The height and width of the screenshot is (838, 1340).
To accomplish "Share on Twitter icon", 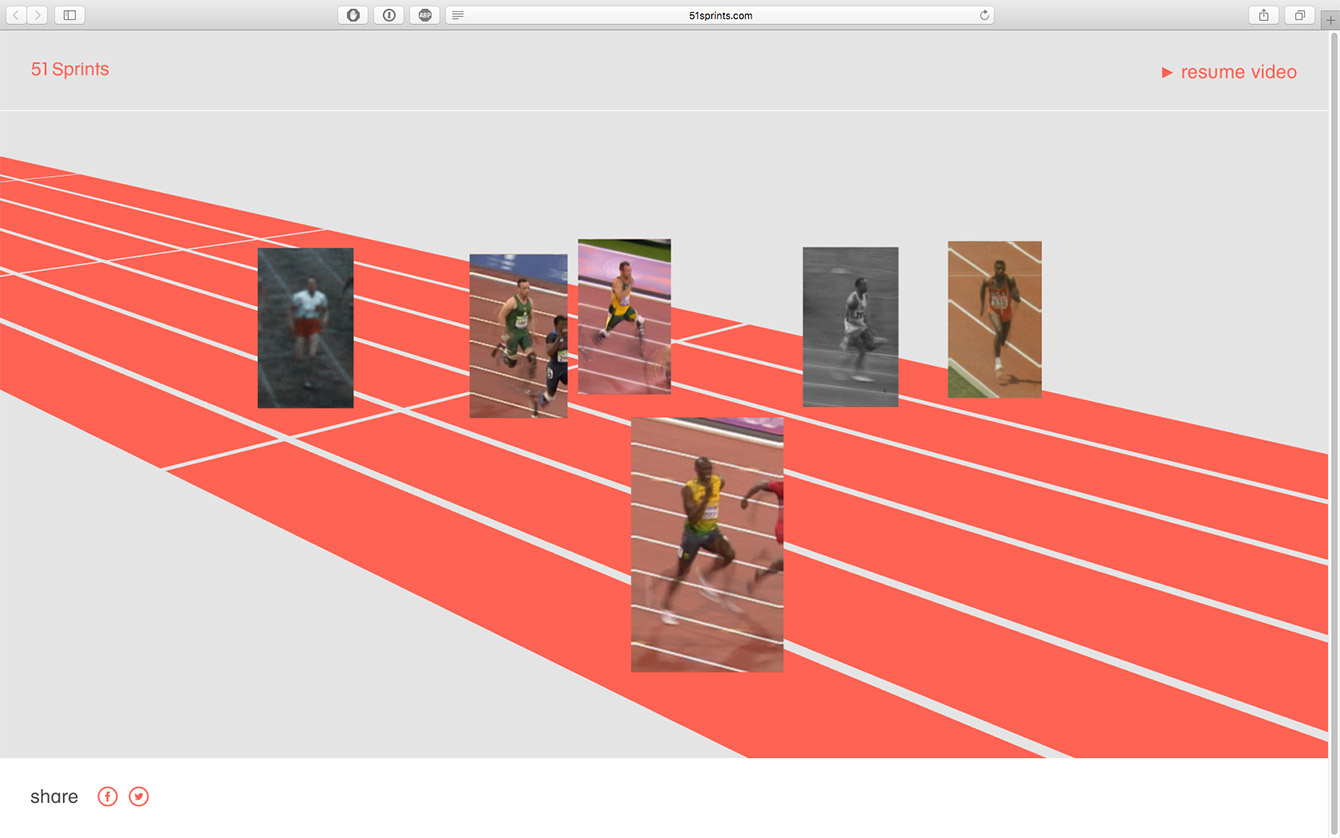I will (139, 797).
